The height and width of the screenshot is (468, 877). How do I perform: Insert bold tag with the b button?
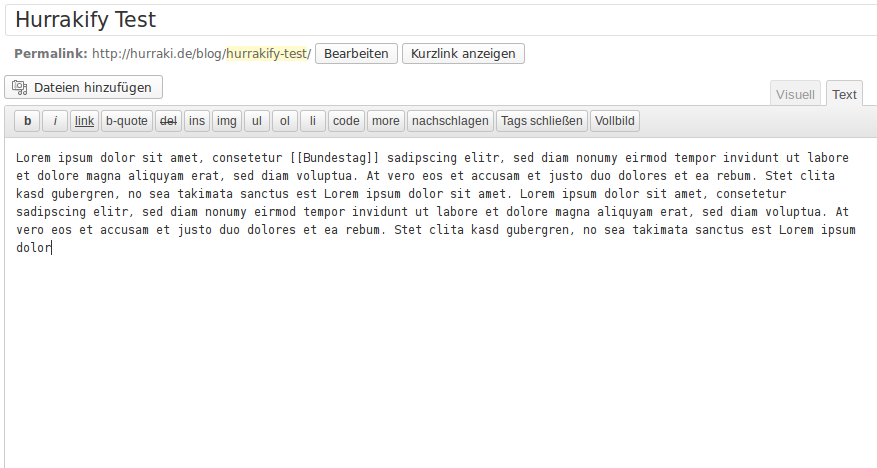click(27, 121)
